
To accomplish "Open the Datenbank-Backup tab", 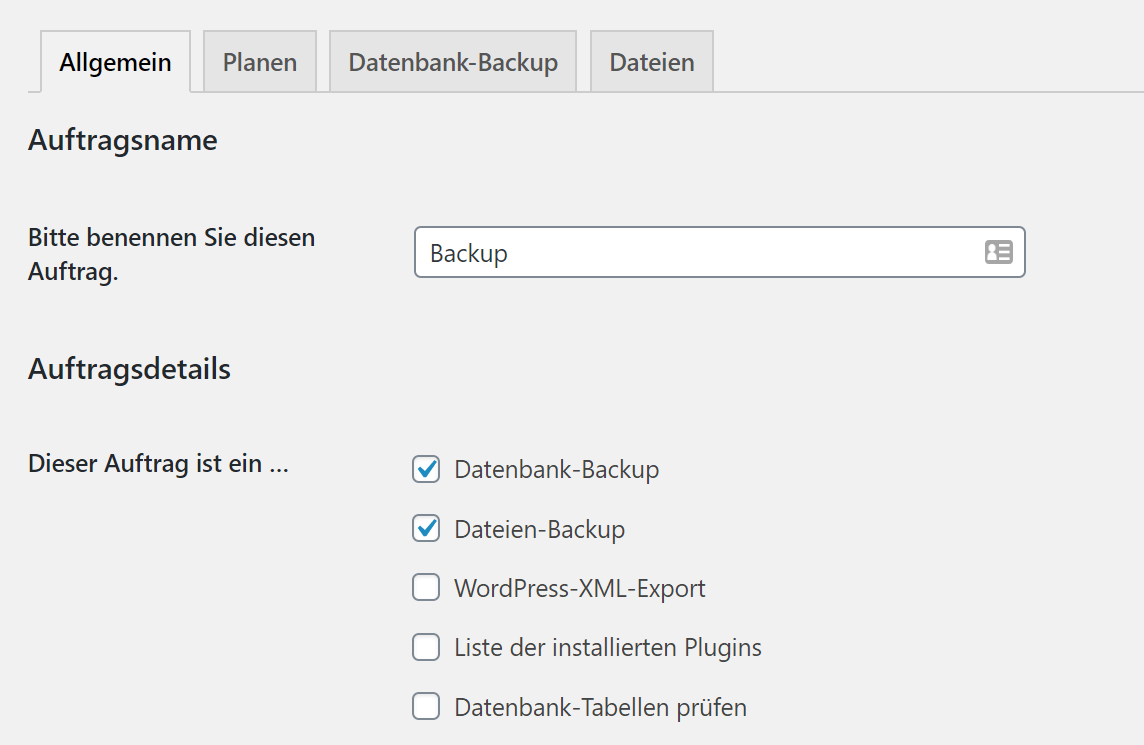I will [452, 61].
